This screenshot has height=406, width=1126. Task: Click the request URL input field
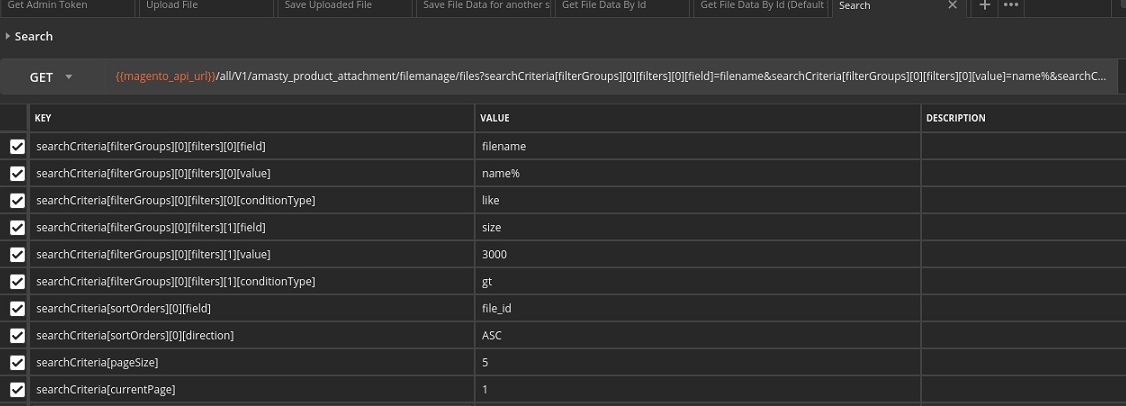[x=610, y=77]
